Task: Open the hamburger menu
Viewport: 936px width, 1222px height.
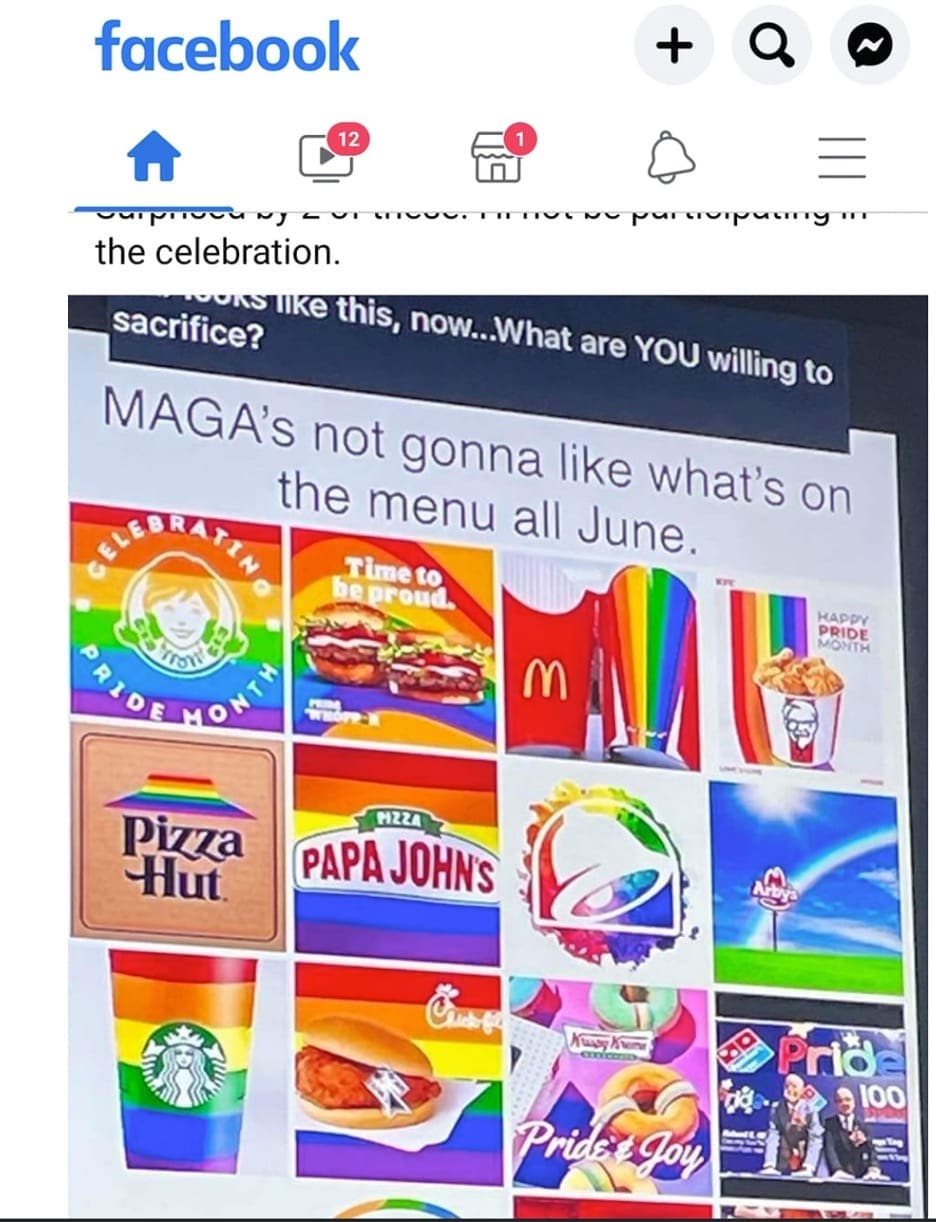Action: point(841,158)
